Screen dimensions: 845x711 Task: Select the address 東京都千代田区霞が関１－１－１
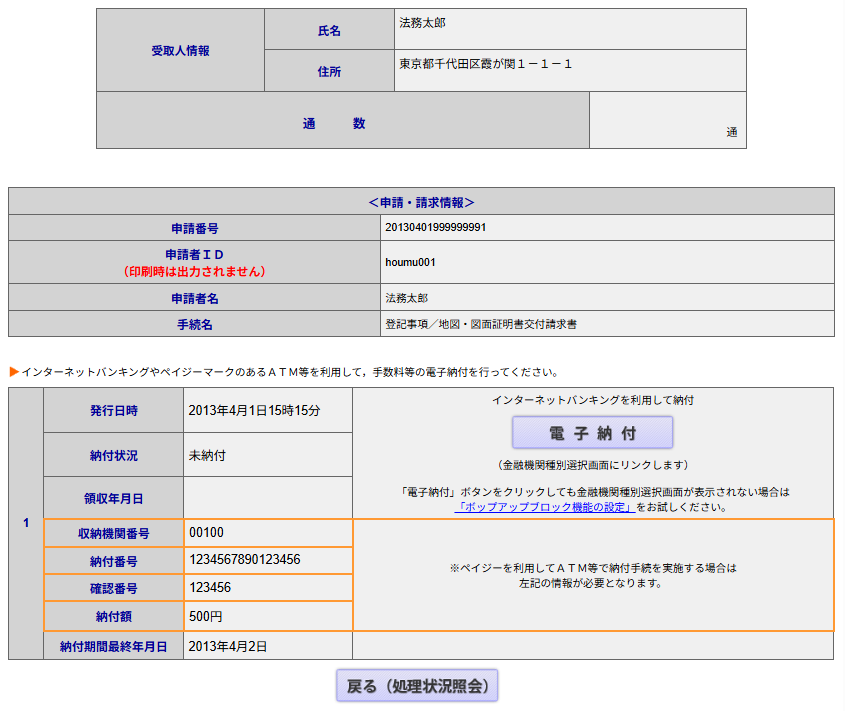click(x=485, y=64)
